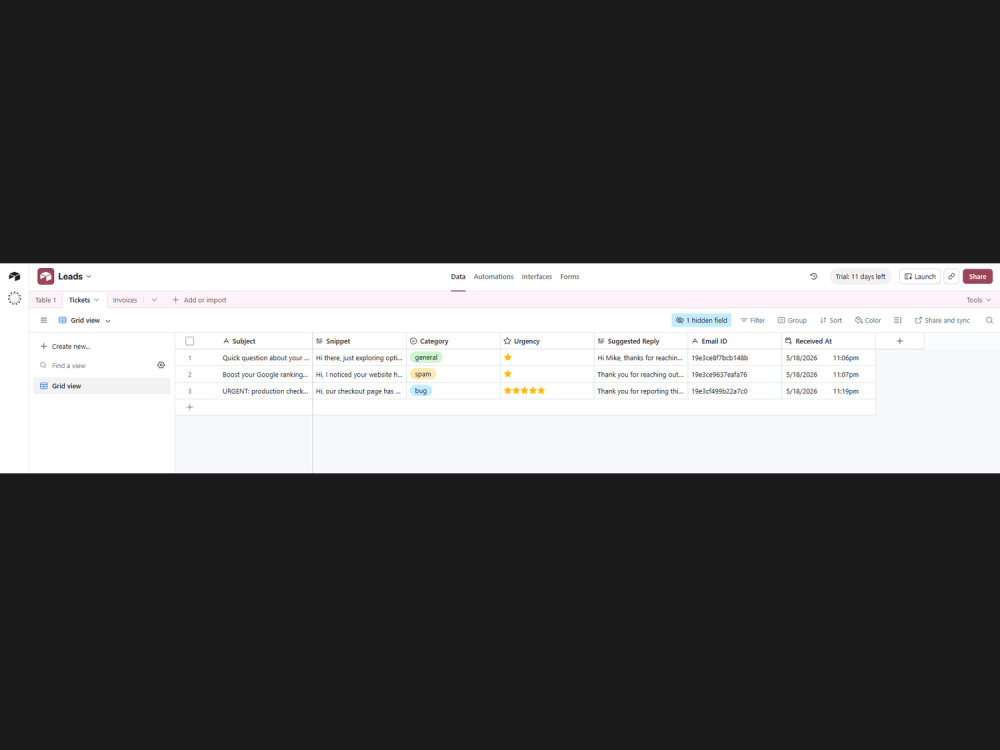Screen dimensions: 1000x750
Task: Click the Share button
Action: pos(977,276)
